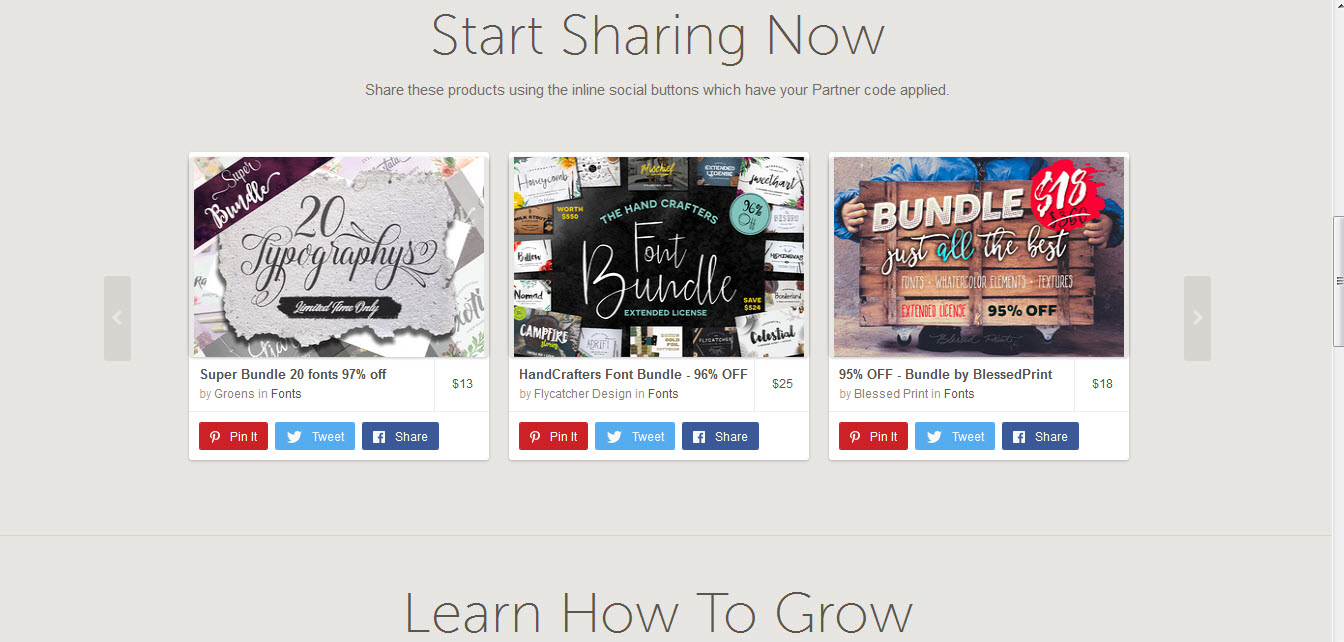Open Fonts category under BlessedPrint bundle
This screenshot has width=1344, height=642.
click(959, 394)
